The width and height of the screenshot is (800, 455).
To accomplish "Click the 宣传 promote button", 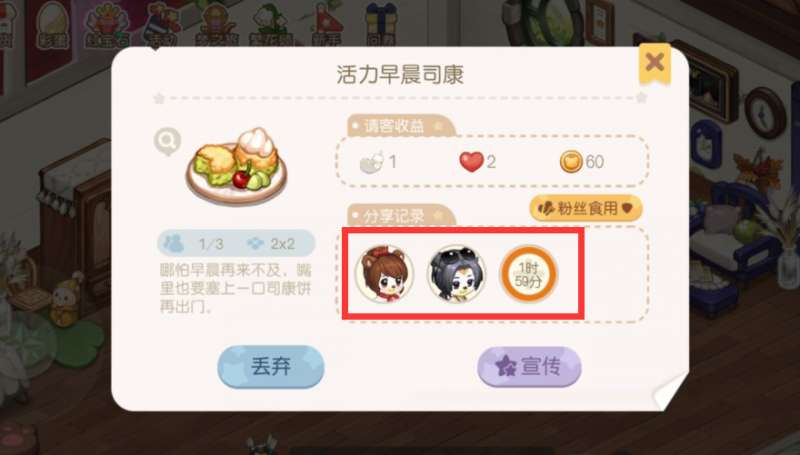I will [529, 366].
